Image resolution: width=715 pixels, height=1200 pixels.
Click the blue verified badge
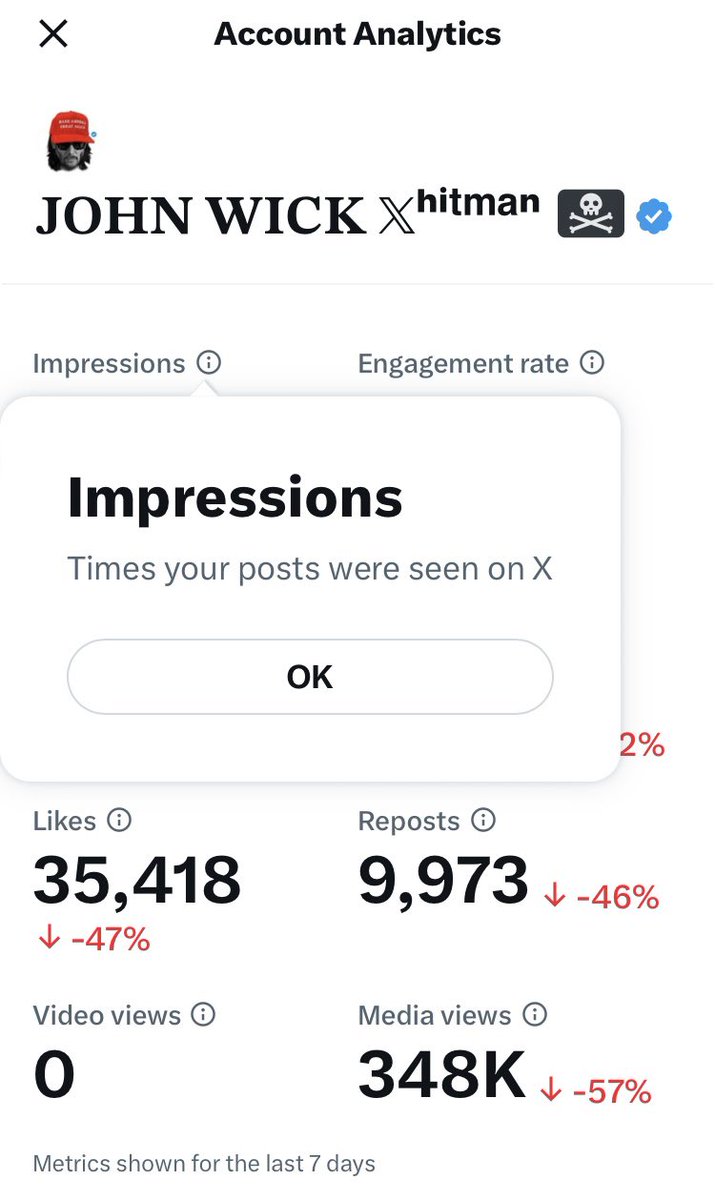click(x=654, y=214)
